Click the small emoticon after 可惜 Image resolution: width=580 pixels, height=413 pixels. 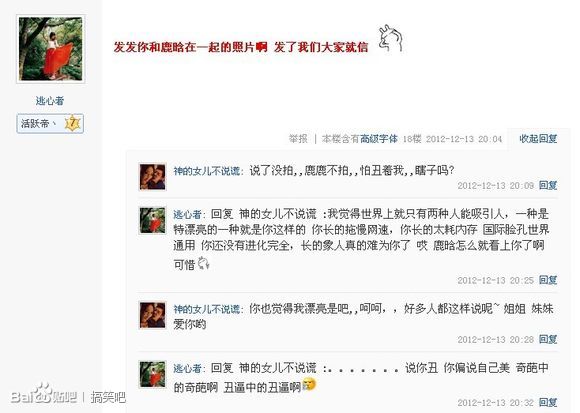[203, 263]
